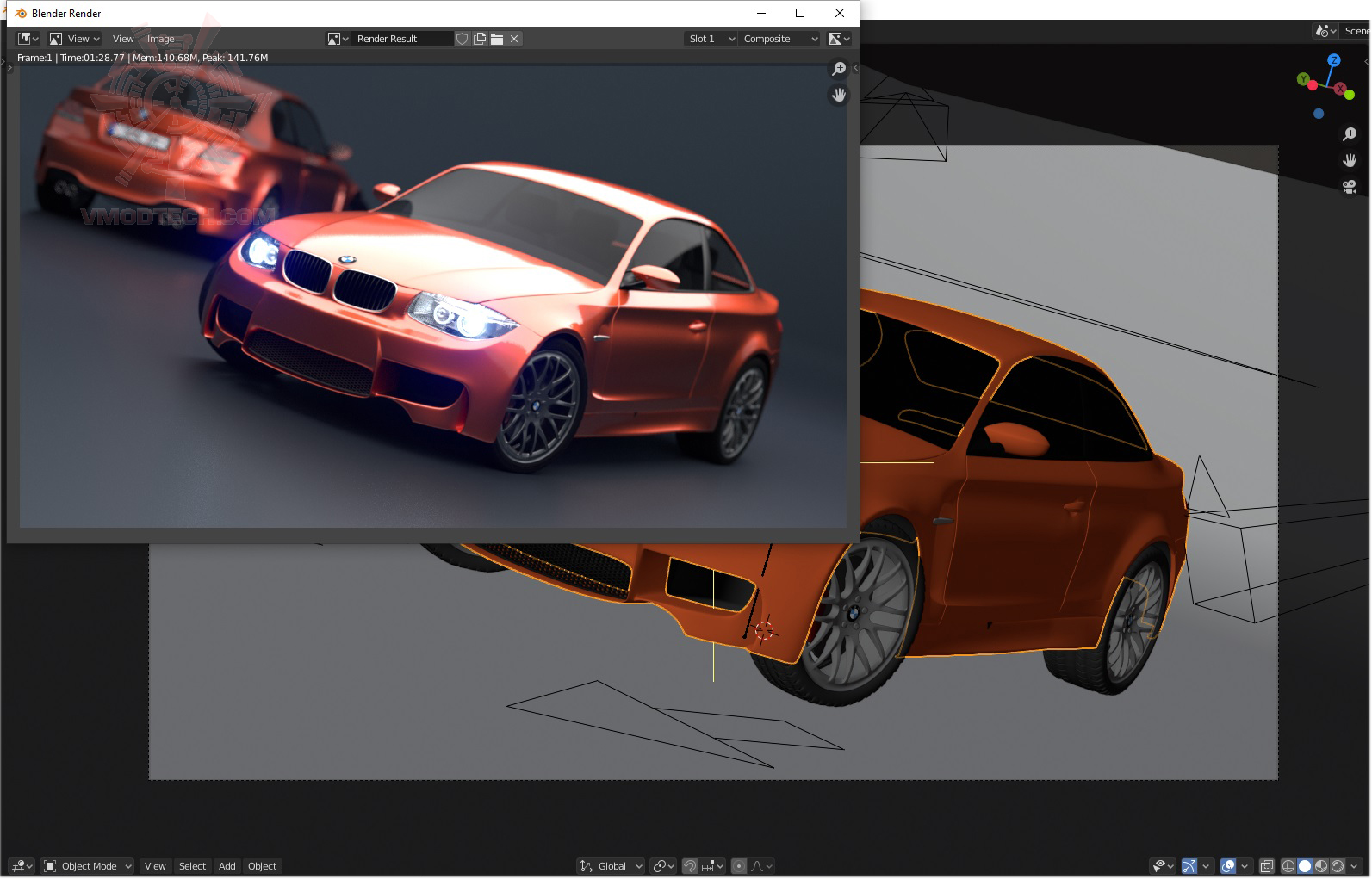
Task: Open the Composite layer dropdown
Action: tap(780, 39)
